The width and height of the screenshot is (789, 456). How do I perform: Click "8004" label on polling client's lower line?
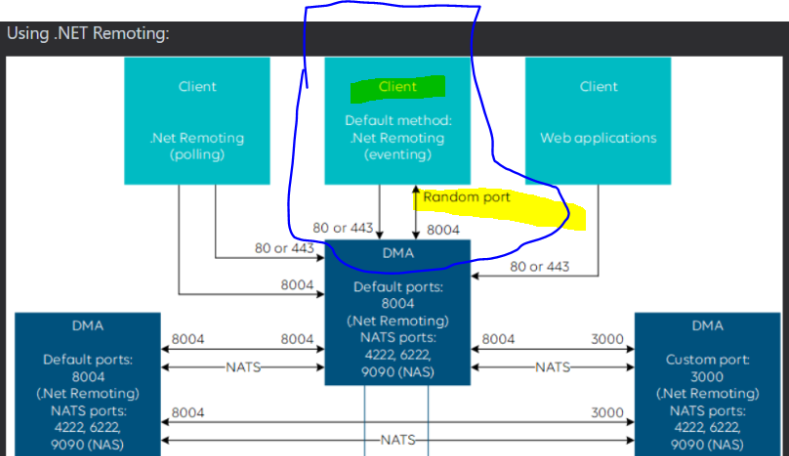(x=297, y=285)
